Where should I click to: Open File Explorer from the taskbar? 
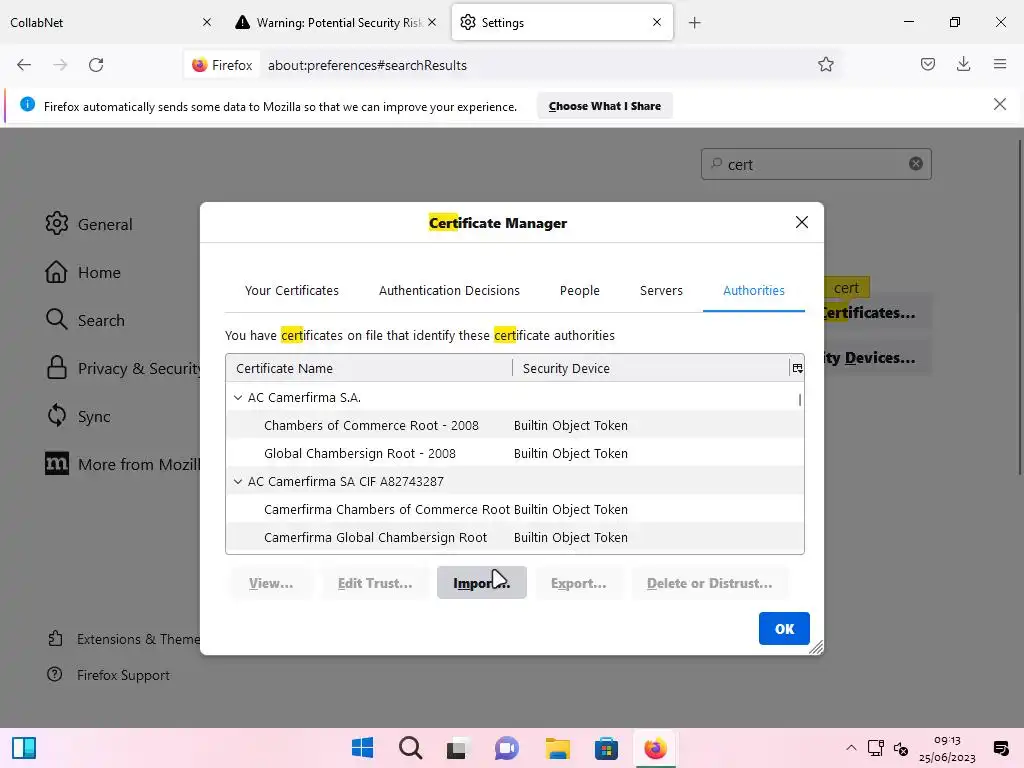point(558,748)
